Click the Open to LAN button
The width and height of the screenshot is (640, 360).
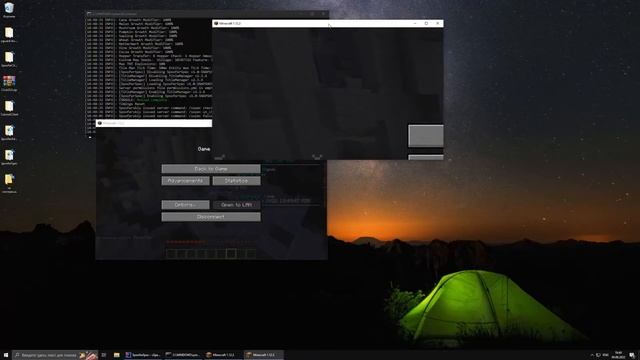point(236,205)
